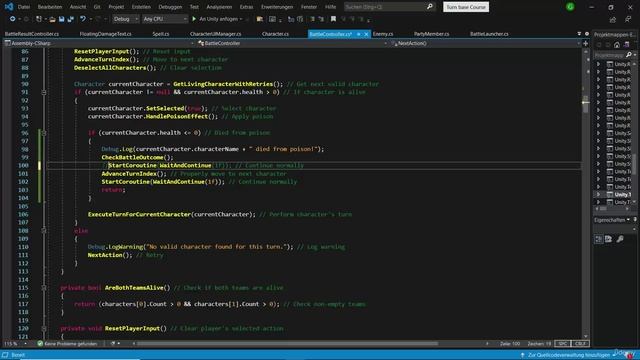
Task: Open the Bearbeiten menu
Action: point(50,7)
